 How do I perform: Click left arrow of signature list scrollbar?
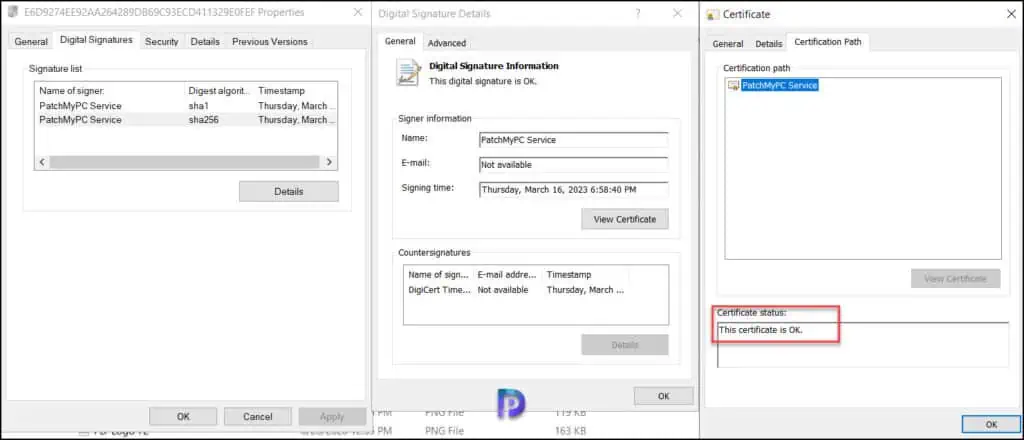(x=42, y=162)
